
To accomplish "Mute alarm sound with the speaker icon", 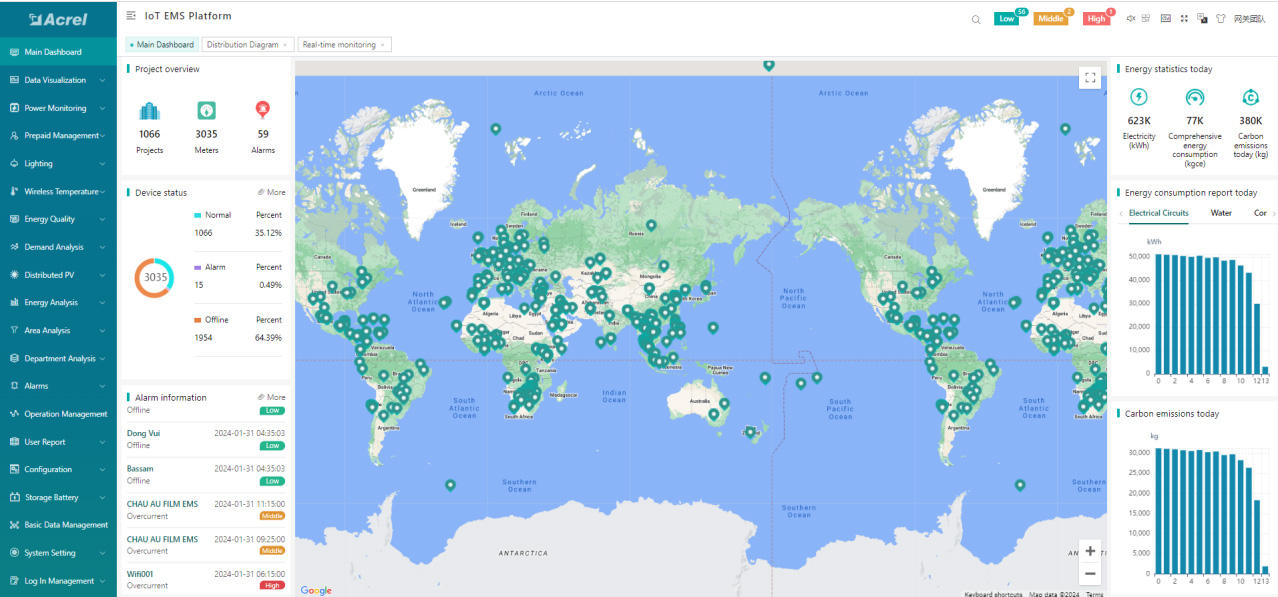I will [x=1131, y=18].
